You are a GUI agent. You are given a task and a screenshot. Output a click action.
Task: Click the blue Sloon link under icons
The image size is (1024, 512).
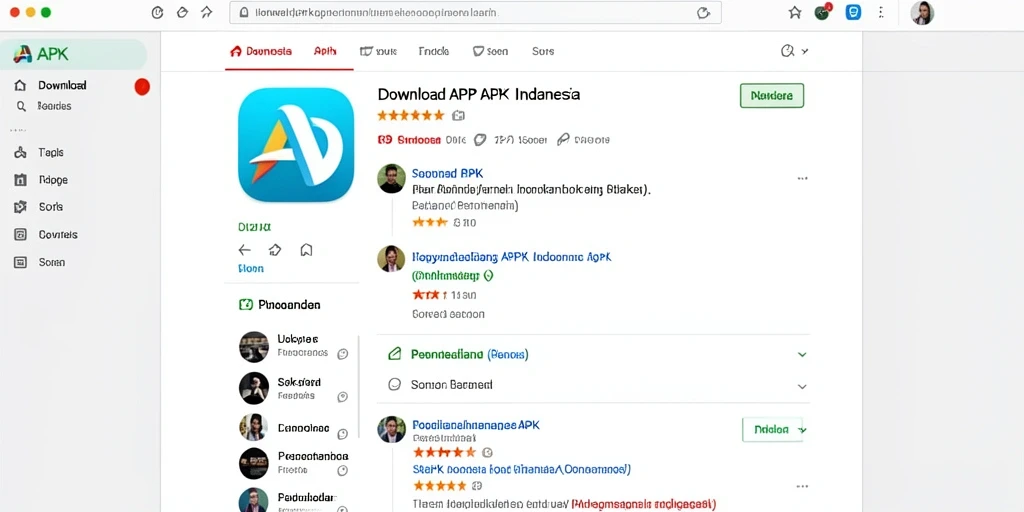point(251,268)
